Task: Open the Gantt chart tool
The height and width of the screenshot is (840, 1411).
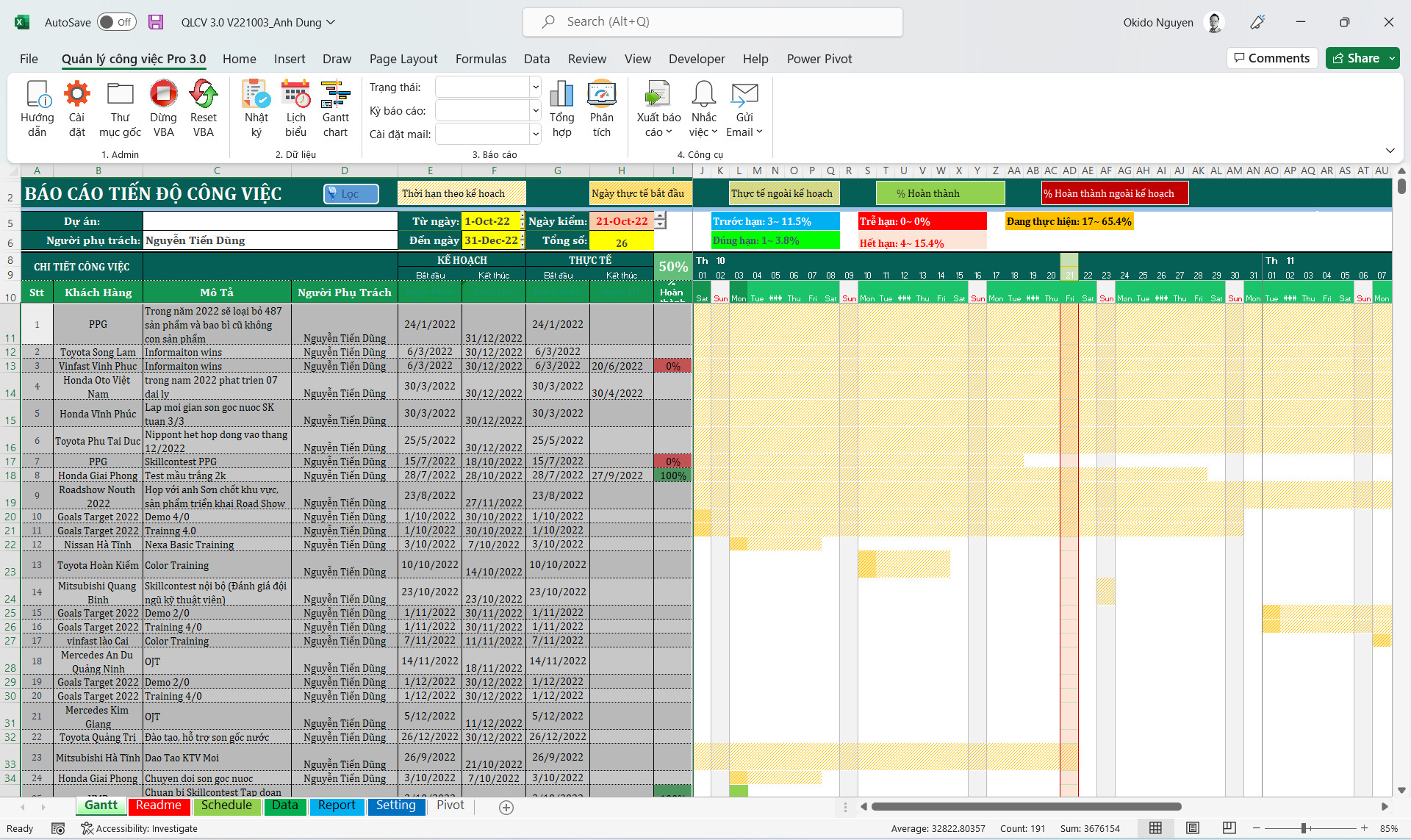Action: click(x=335, y=107)
